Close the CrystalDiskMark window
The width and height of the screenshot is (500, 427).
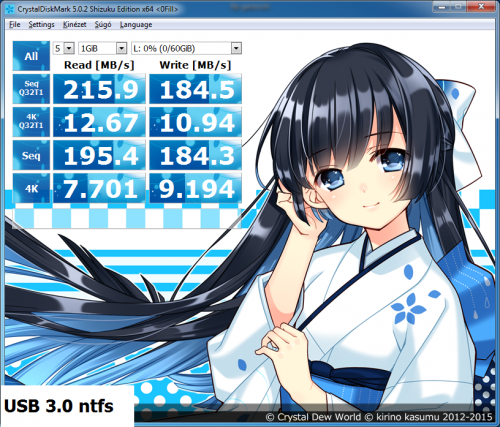[x=481, y=7]
